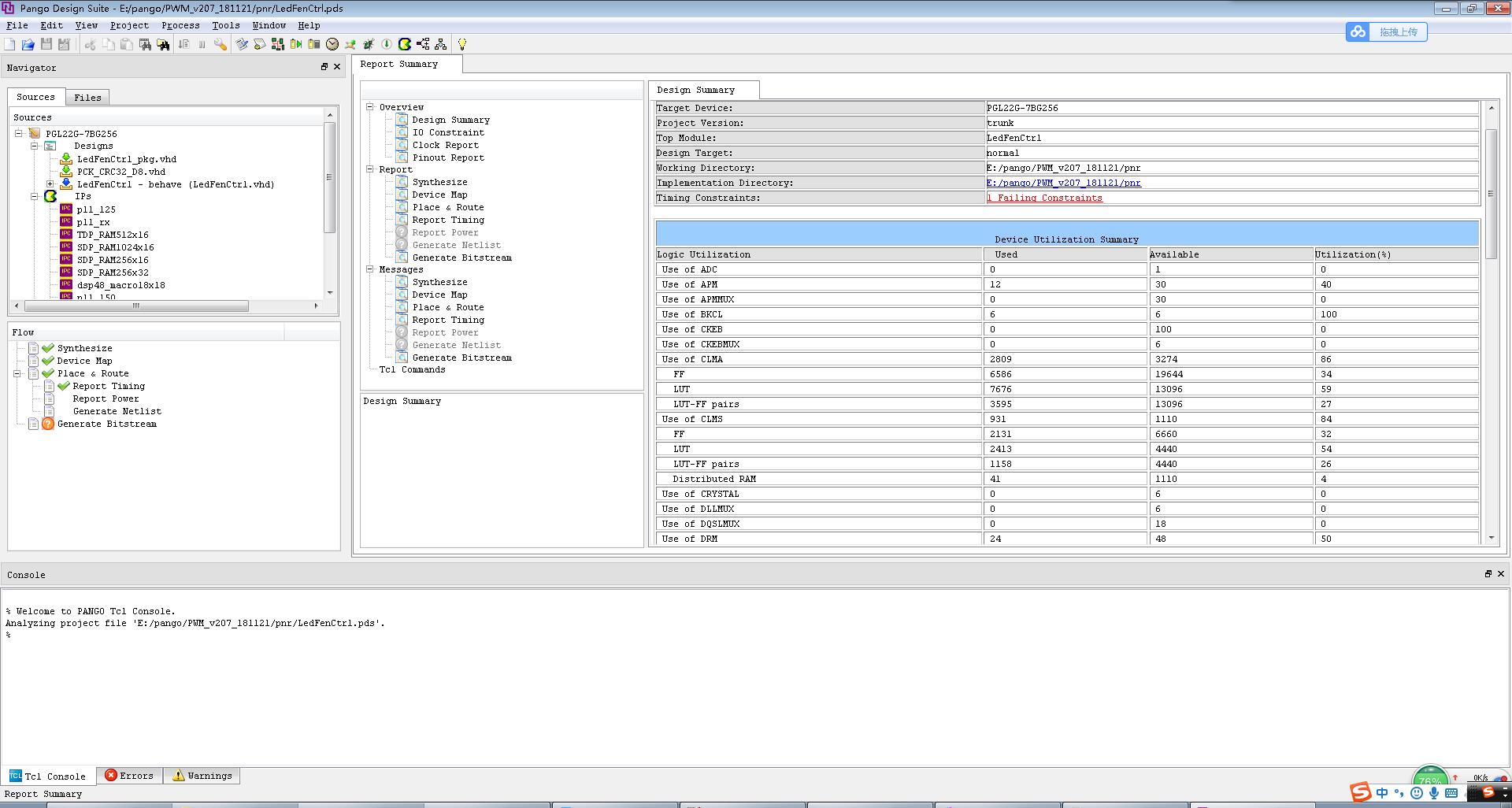Click the pause bars toolbar icon
The height and width of the screenshot is (808, 1512).
(202, 44)
